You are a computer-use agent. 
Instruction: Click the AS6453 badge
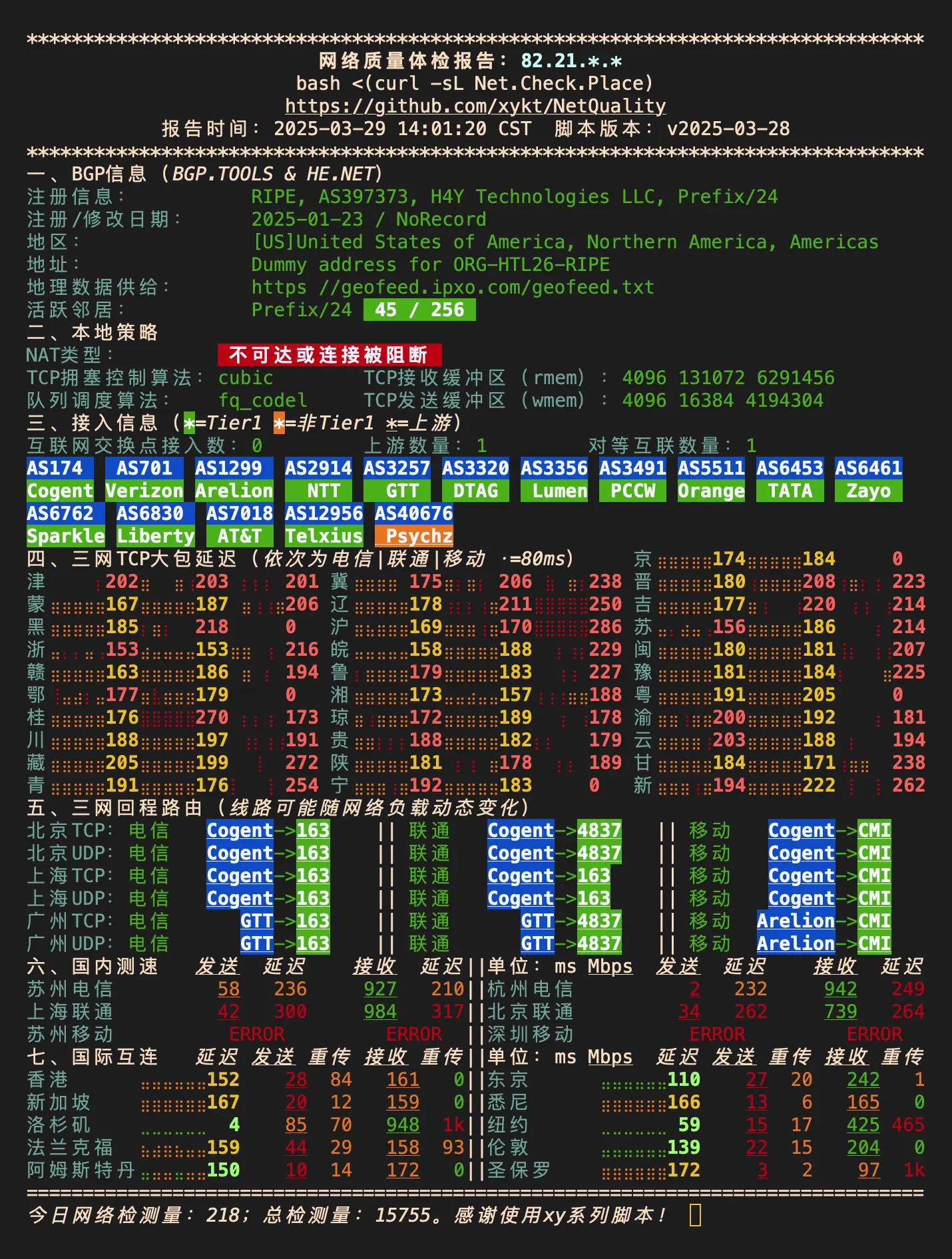pos(790,468)
